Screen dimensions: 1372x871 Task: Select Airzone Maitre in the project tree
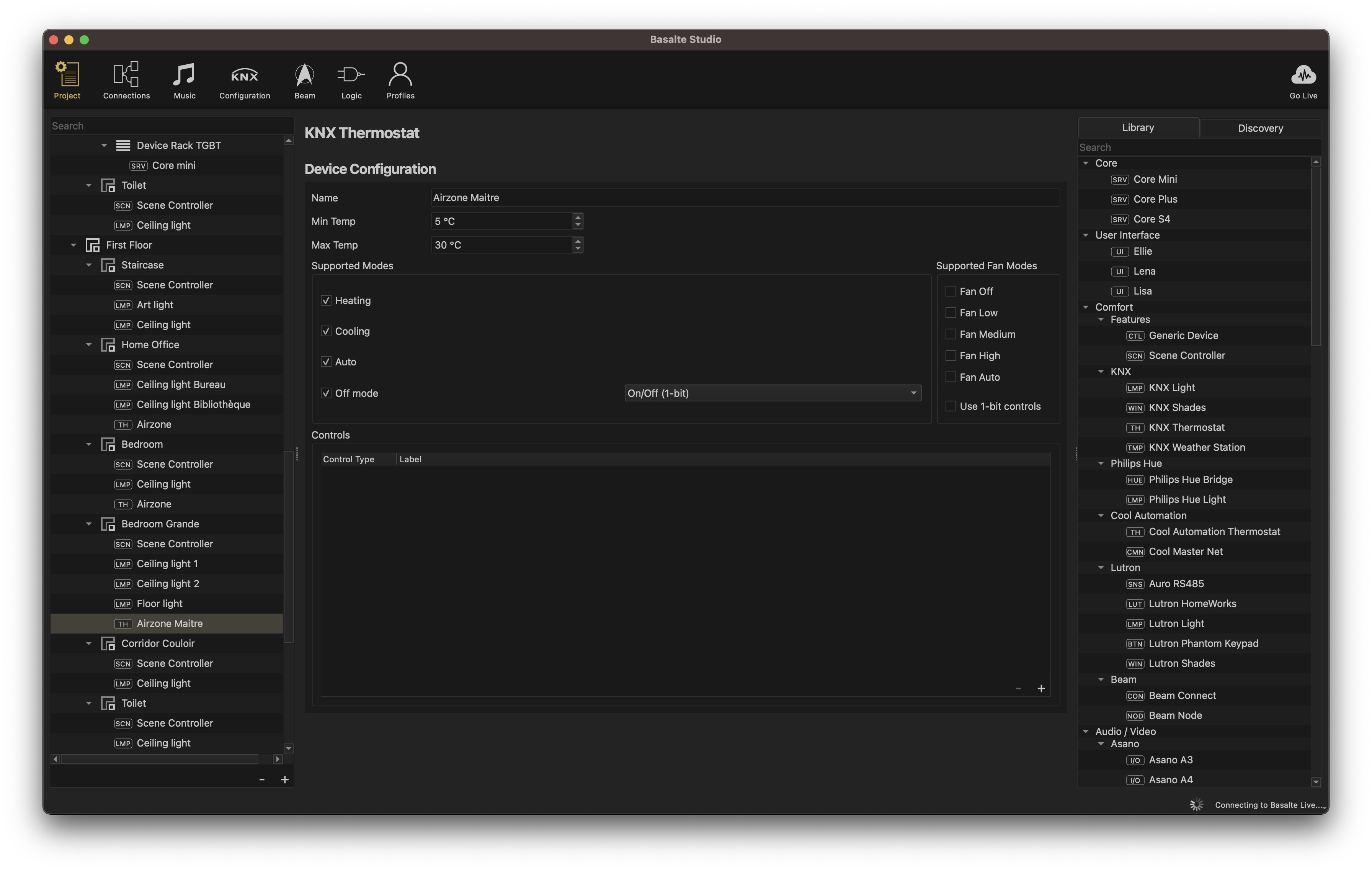167,624
